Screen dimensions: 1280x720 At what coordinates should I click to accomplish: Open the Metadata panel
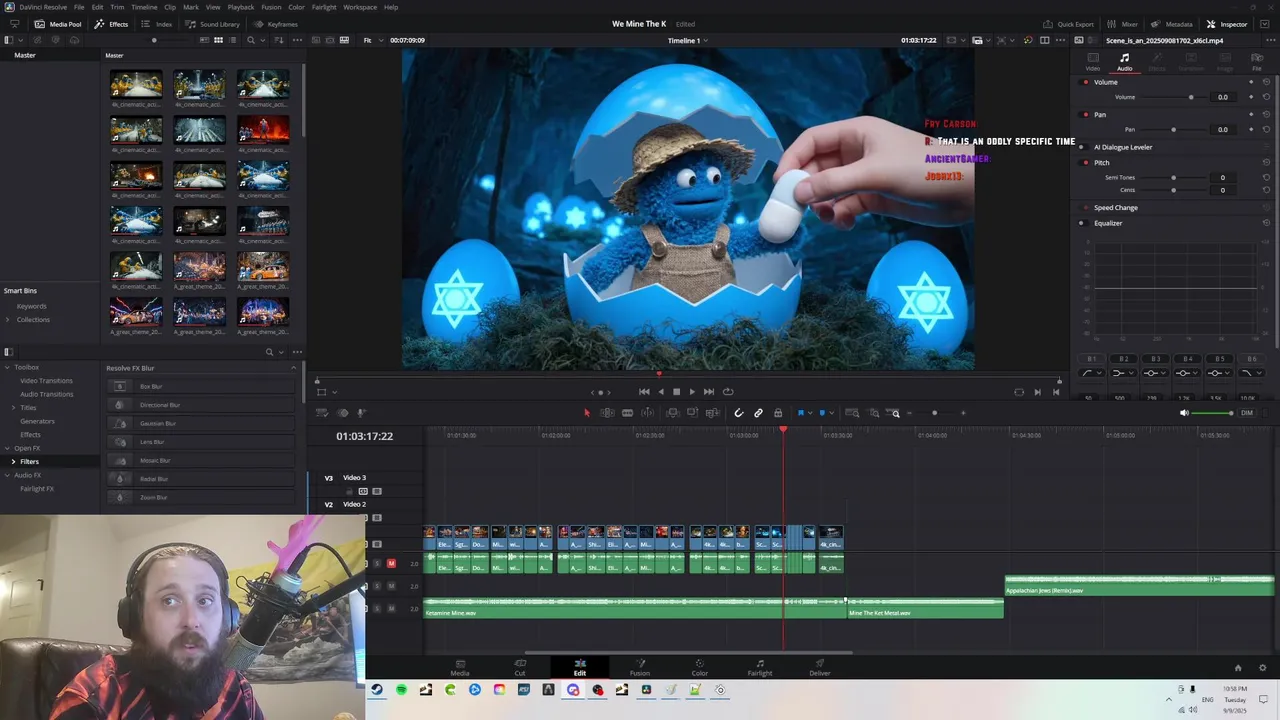pos(1171,24)
